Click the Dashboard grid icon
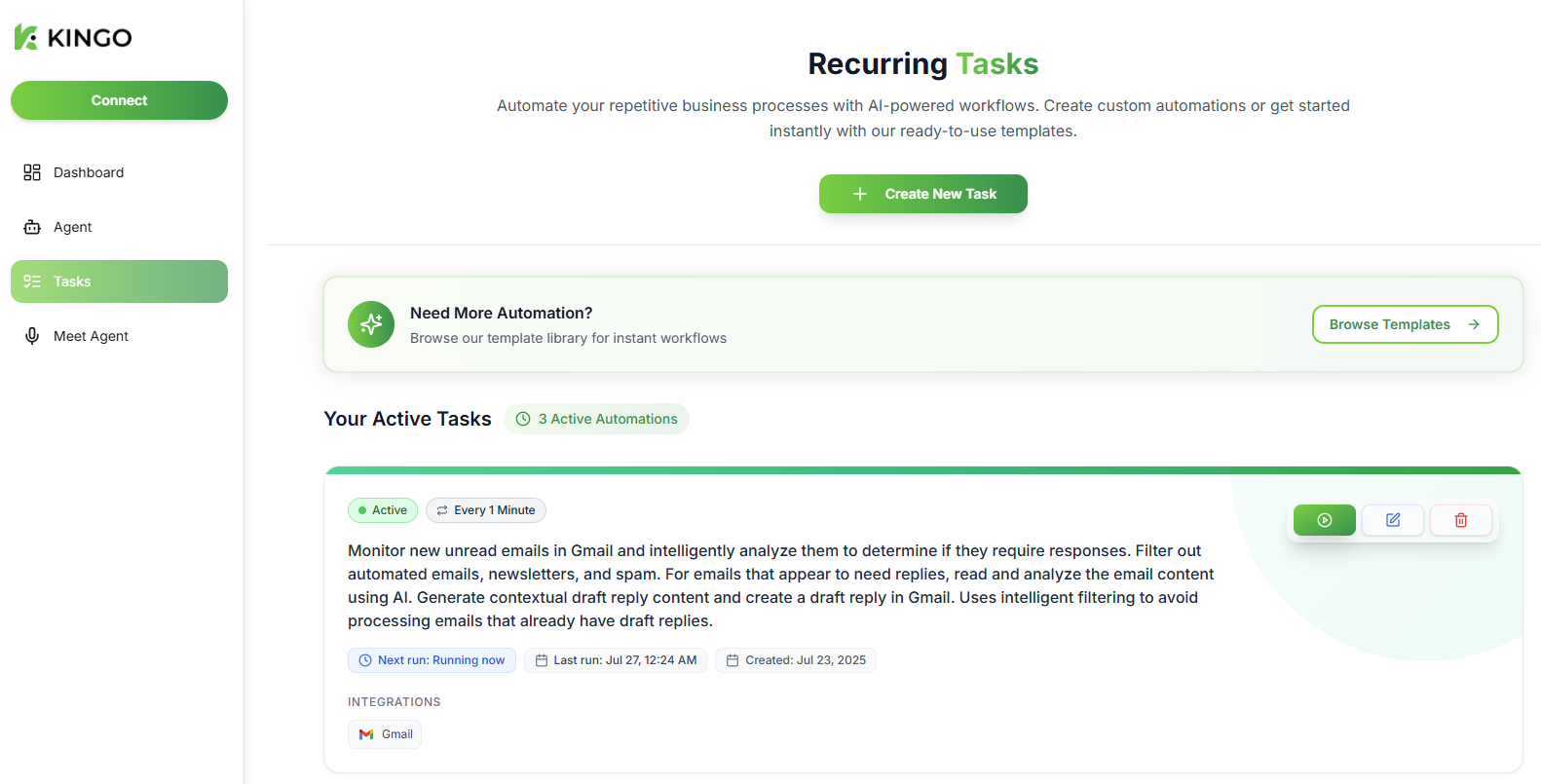This screenshot has height=784, width=1541. [32, 172]
